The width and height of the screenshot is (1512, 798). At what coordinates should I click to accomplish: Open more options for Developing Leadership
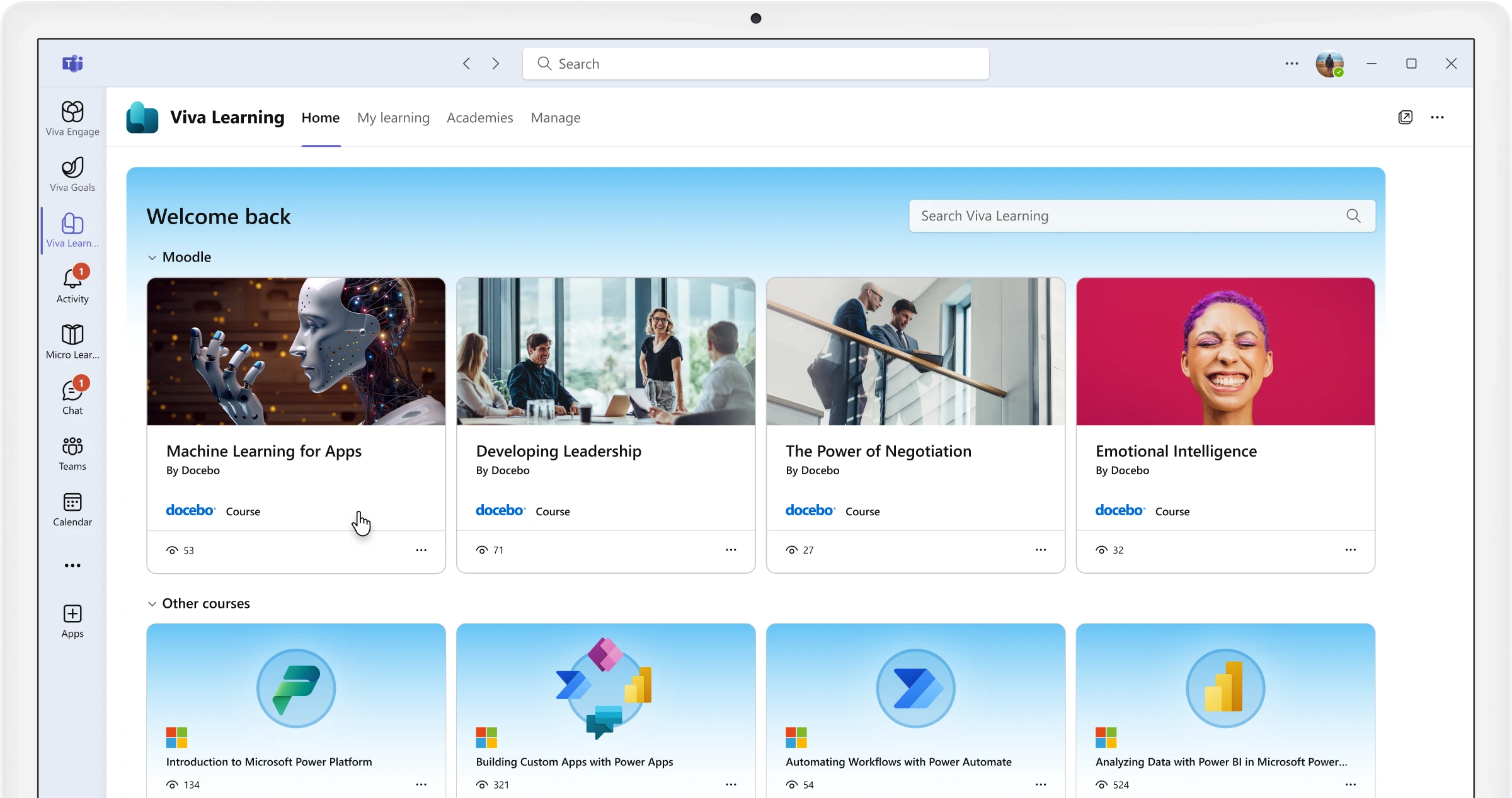[x=731, y=550]
